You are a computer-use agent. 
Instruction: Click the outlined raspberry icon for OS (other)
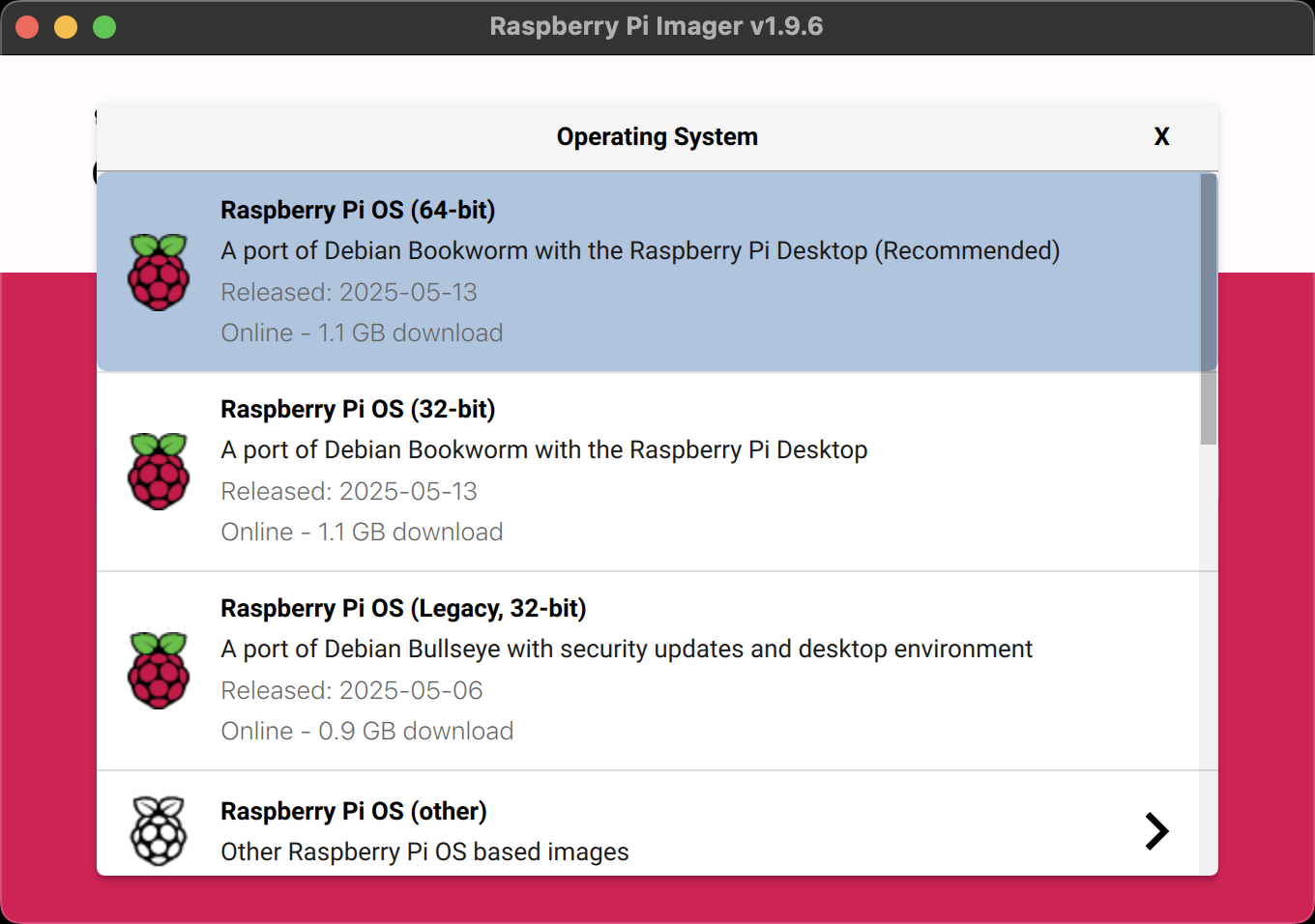(159, 831)
